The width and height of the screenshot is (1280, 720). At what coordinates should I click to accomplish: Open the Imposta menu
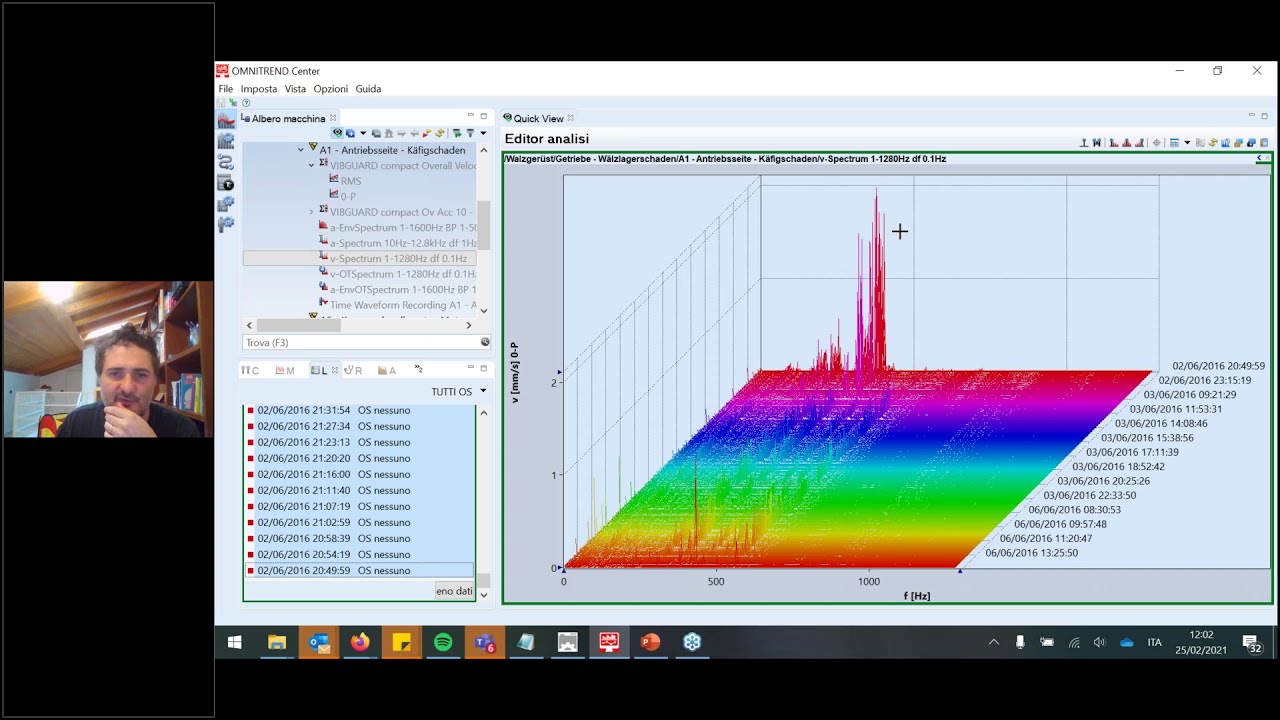(259, 89)
